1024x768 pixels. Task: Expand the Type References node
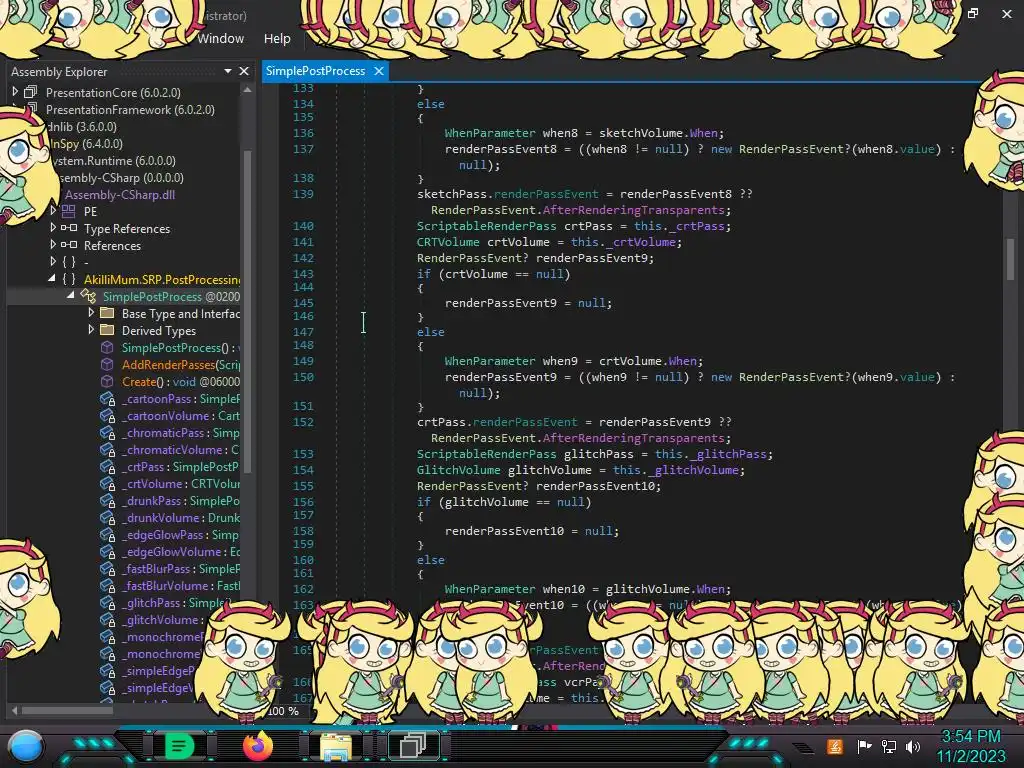pos(53,228)
